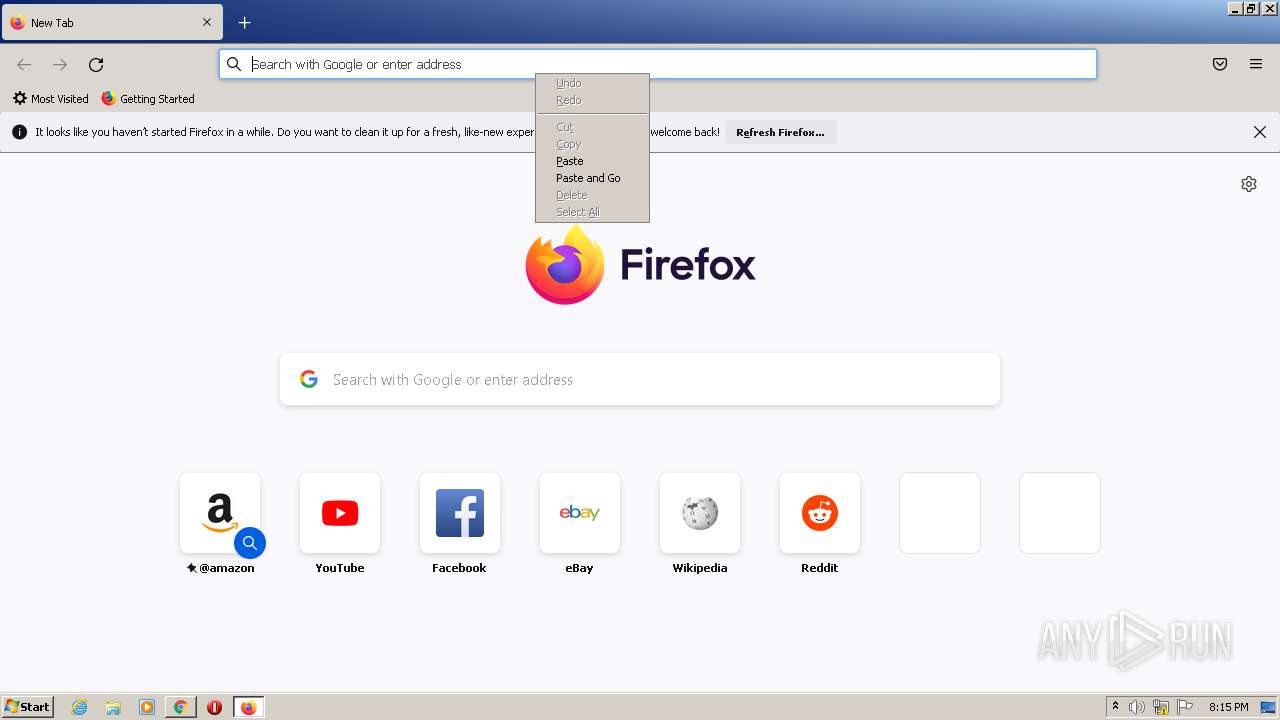The image size is (1280, 720).
Task: Open the Pocket save icon
Action: (1220, 64)
